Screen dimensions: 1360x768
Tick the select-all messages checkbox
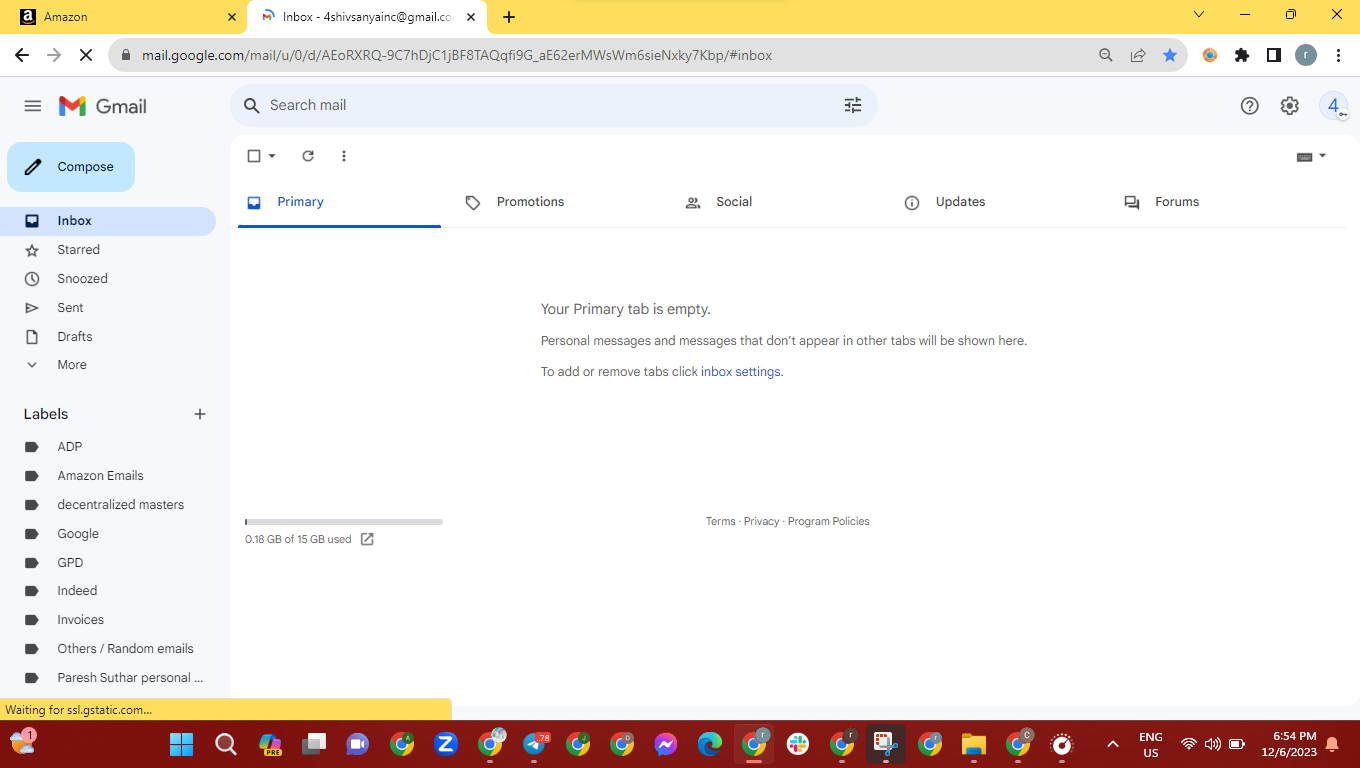coord(254,156)
